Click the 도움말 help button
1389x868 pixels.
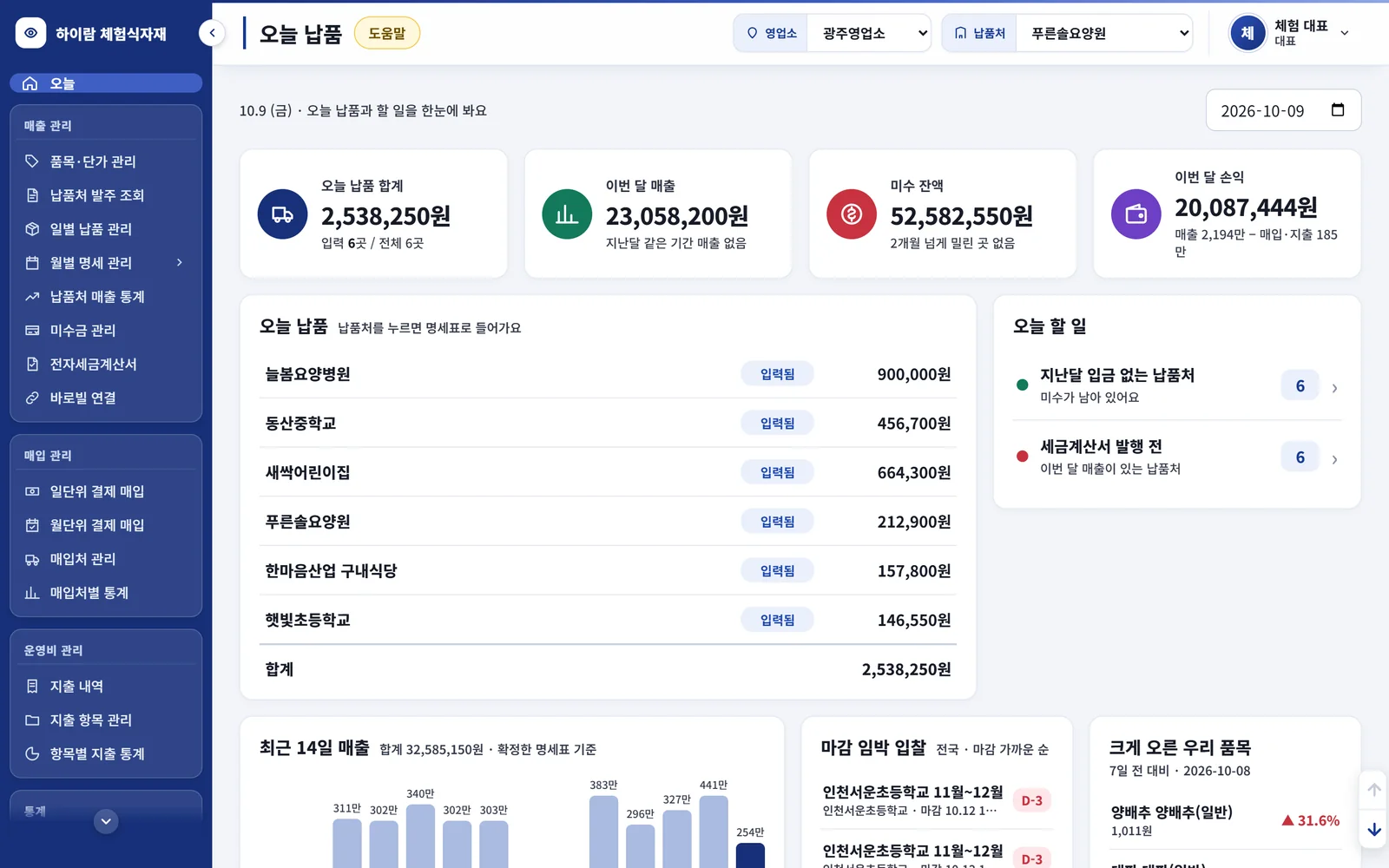tap(387, 33)
